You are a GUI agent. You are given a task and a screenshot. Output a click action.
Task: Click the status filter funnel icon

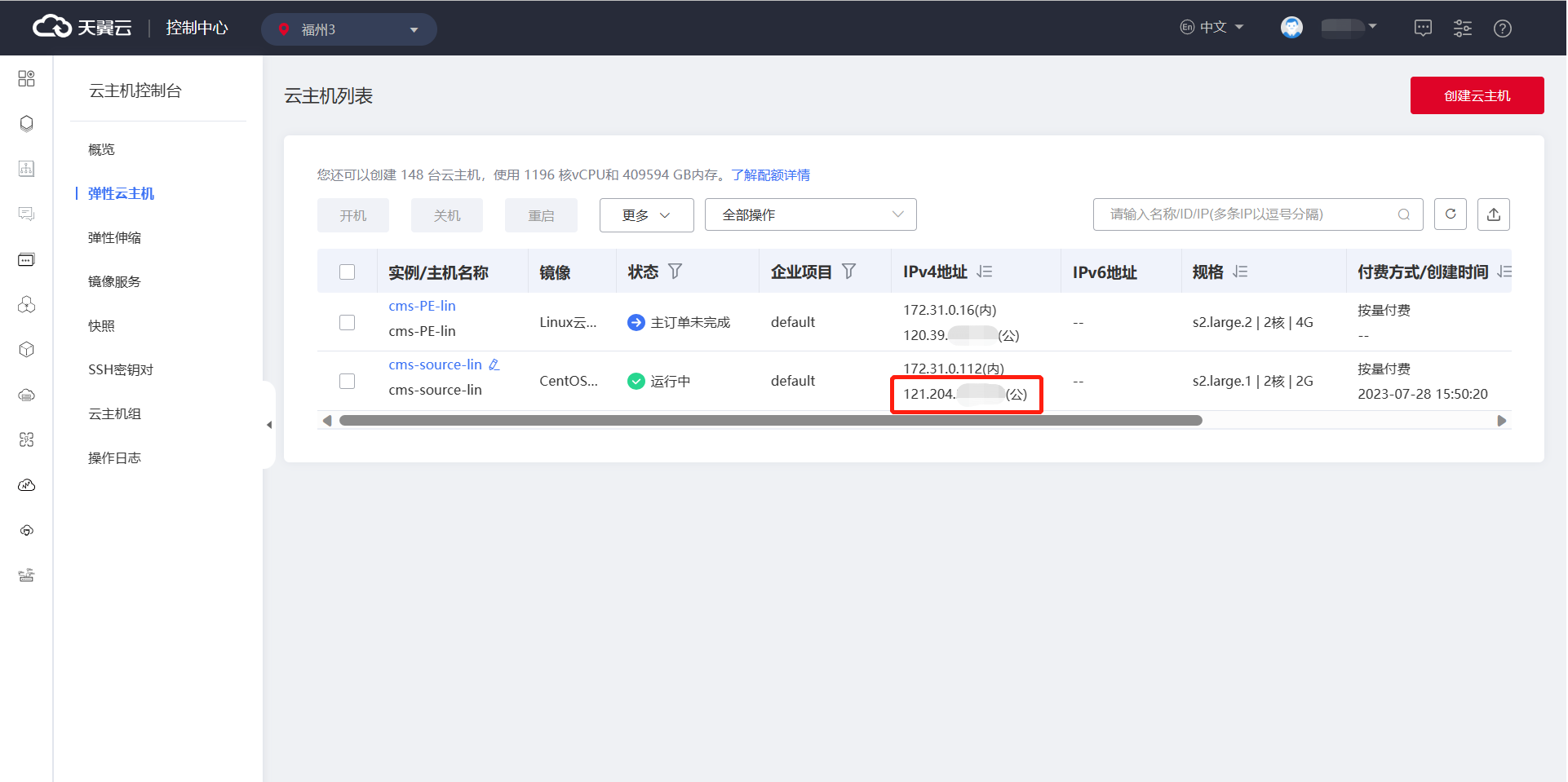pos(675,272)
